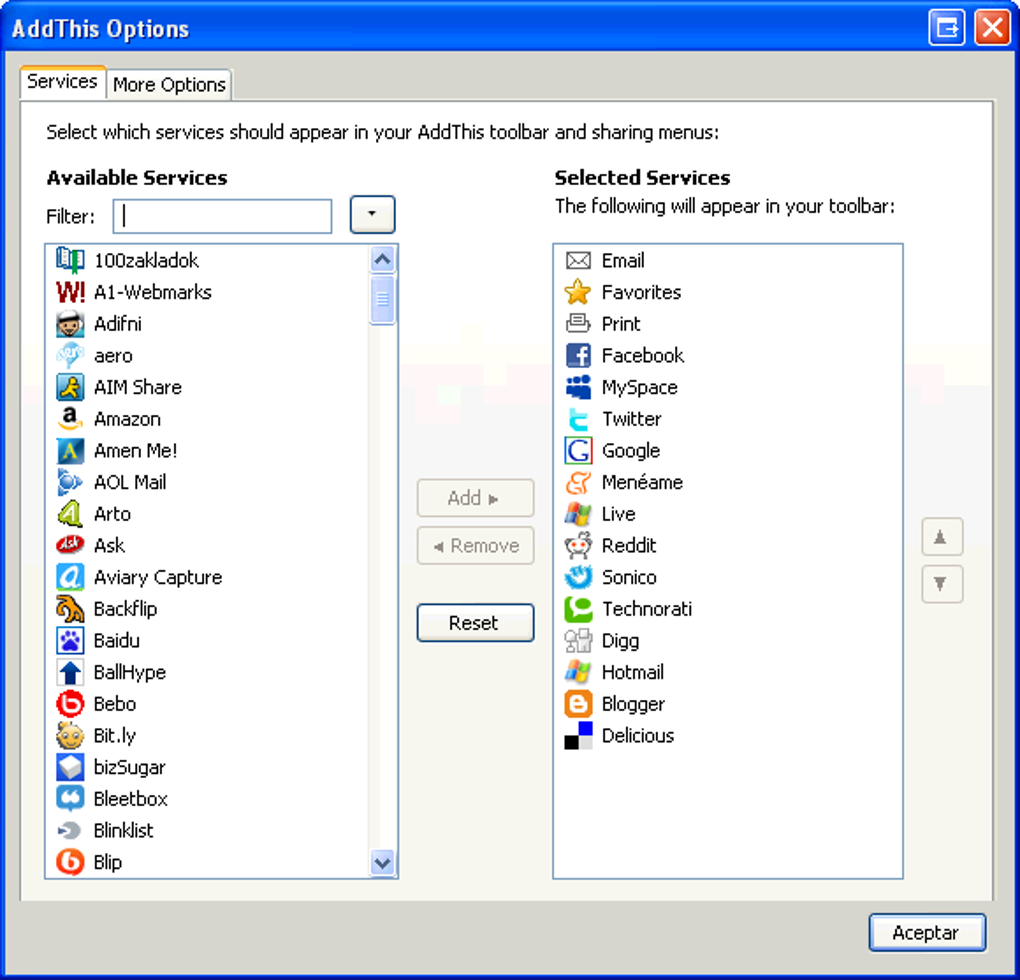Click the move-up arrow for selected services
Viewport: 1020px width, 980px height.
click(941, 537)
